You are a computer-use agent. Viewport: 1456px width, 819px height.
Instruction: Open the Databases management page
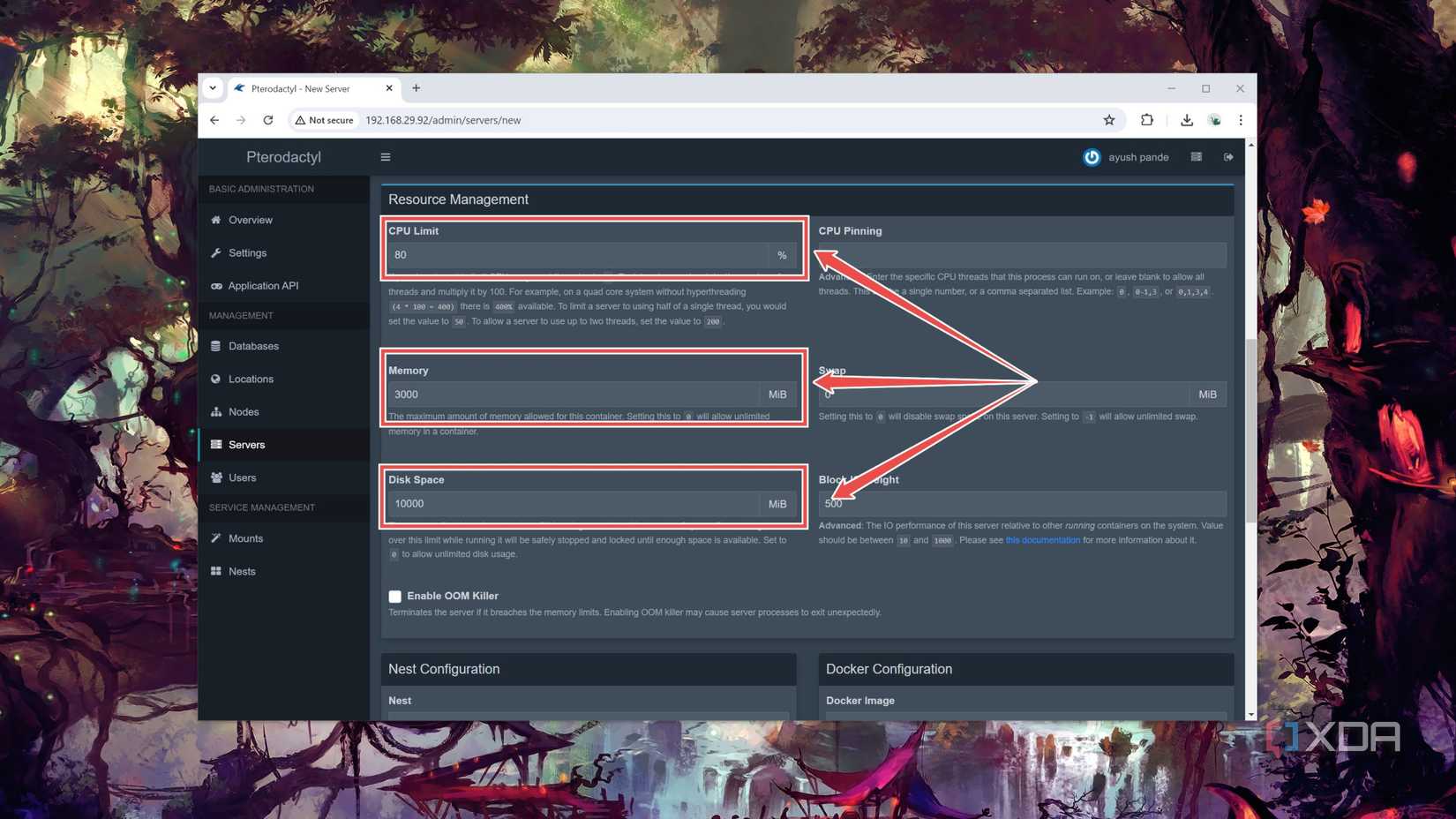[x=254, y=346]
